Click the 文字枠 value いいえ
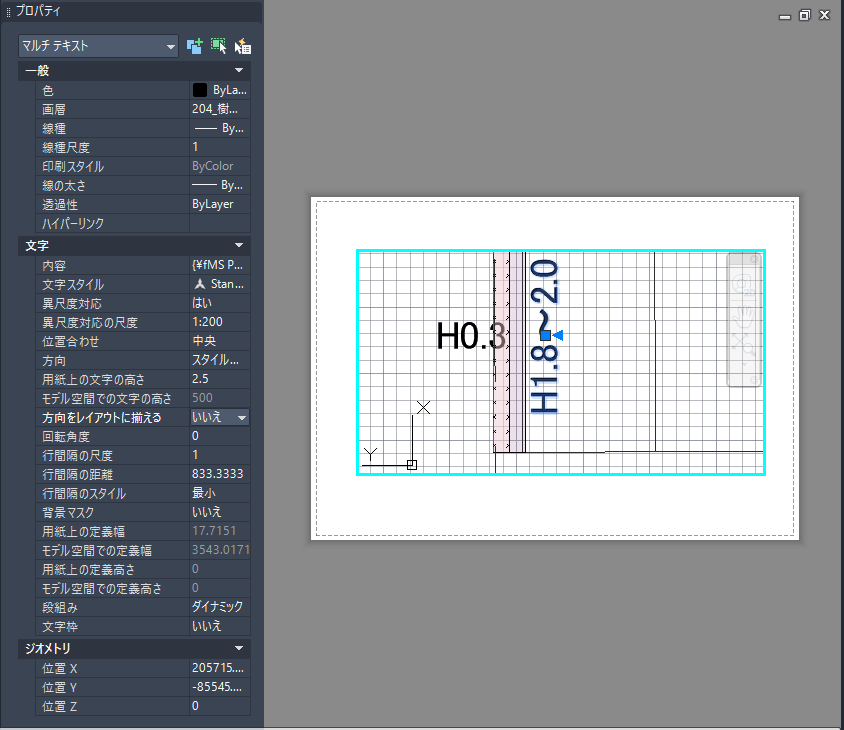This screenshot has width=844, height=730. pos(219,626)
